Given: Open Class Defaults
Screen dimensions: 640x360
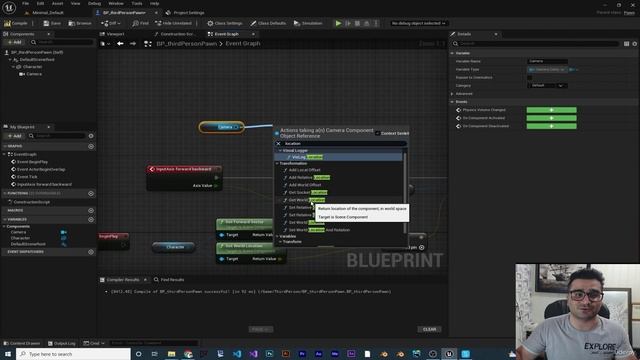Looking at the screenshot, I should (268, 23).
